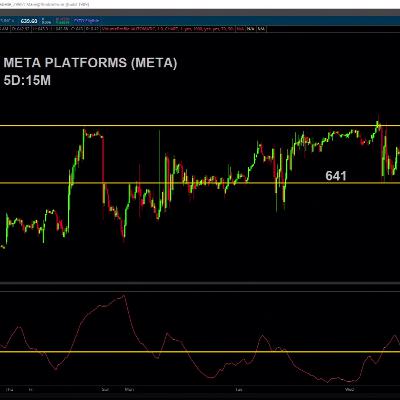Click the first N/A box after study label
Viewport: 400px width, 400px height.
click(240, 29)
